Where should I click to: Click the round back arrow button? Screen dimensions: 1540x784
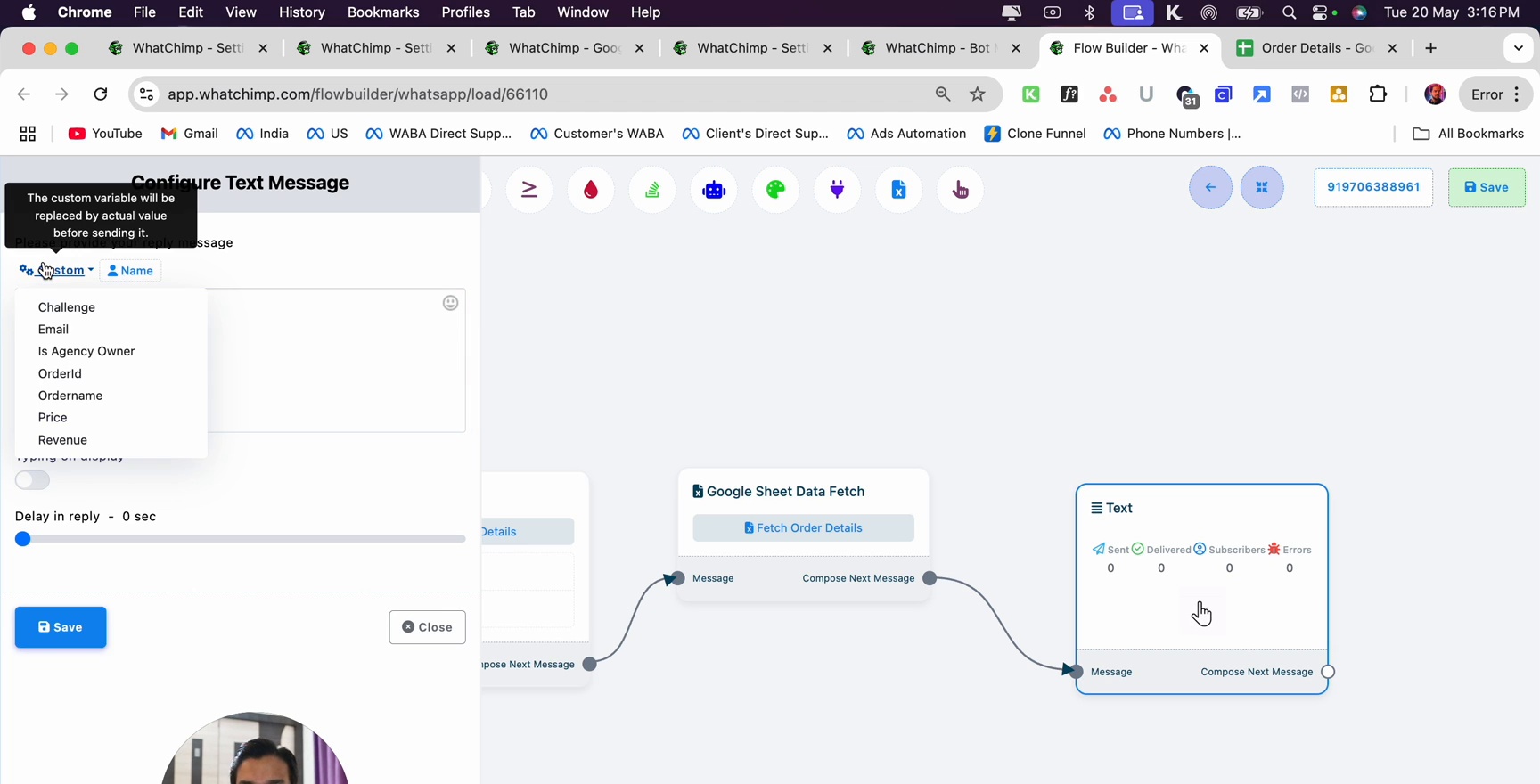click(1210, 187)
